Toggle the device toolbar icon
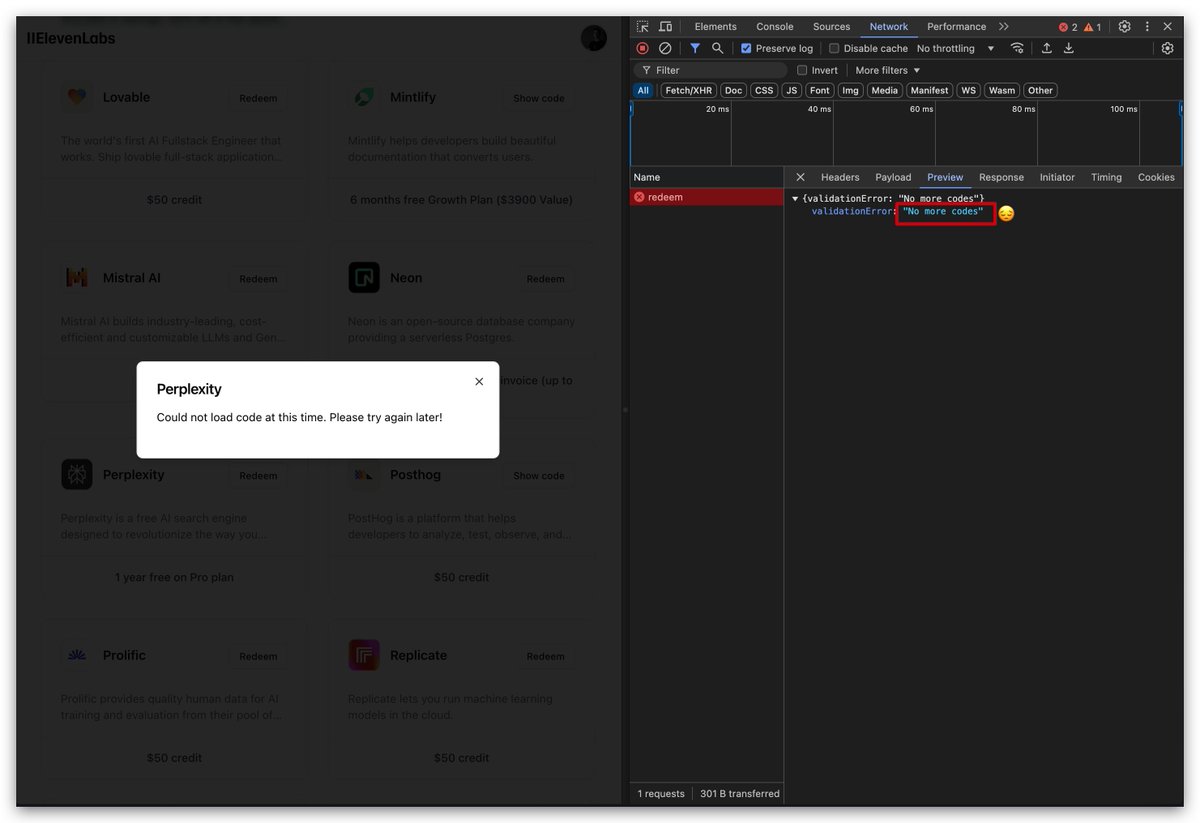 (665, 27)
